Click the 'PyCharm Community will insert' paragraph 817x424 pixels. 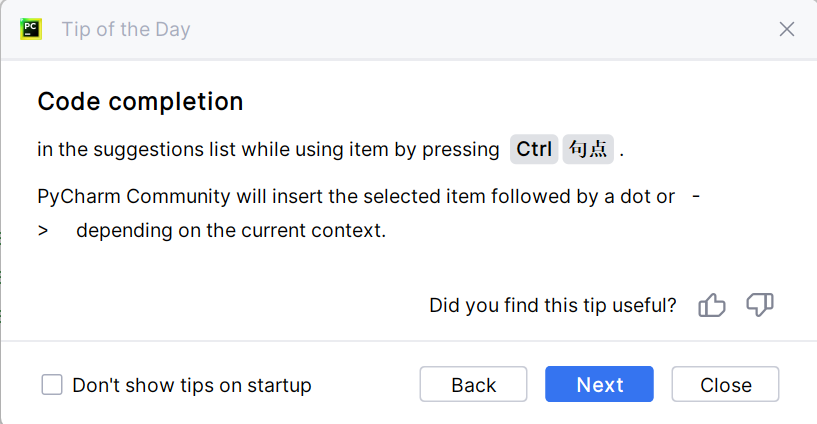point(355,196)
